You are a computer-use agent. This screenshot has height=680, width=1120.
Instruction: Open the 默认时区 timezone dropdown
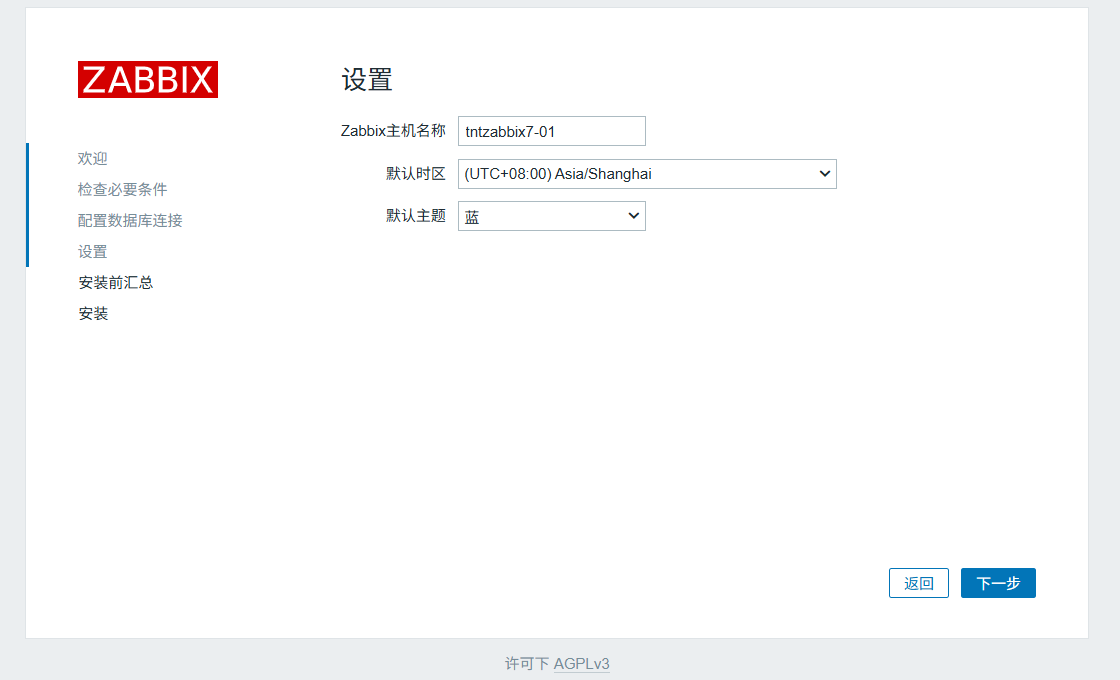(x=647, y=173)
